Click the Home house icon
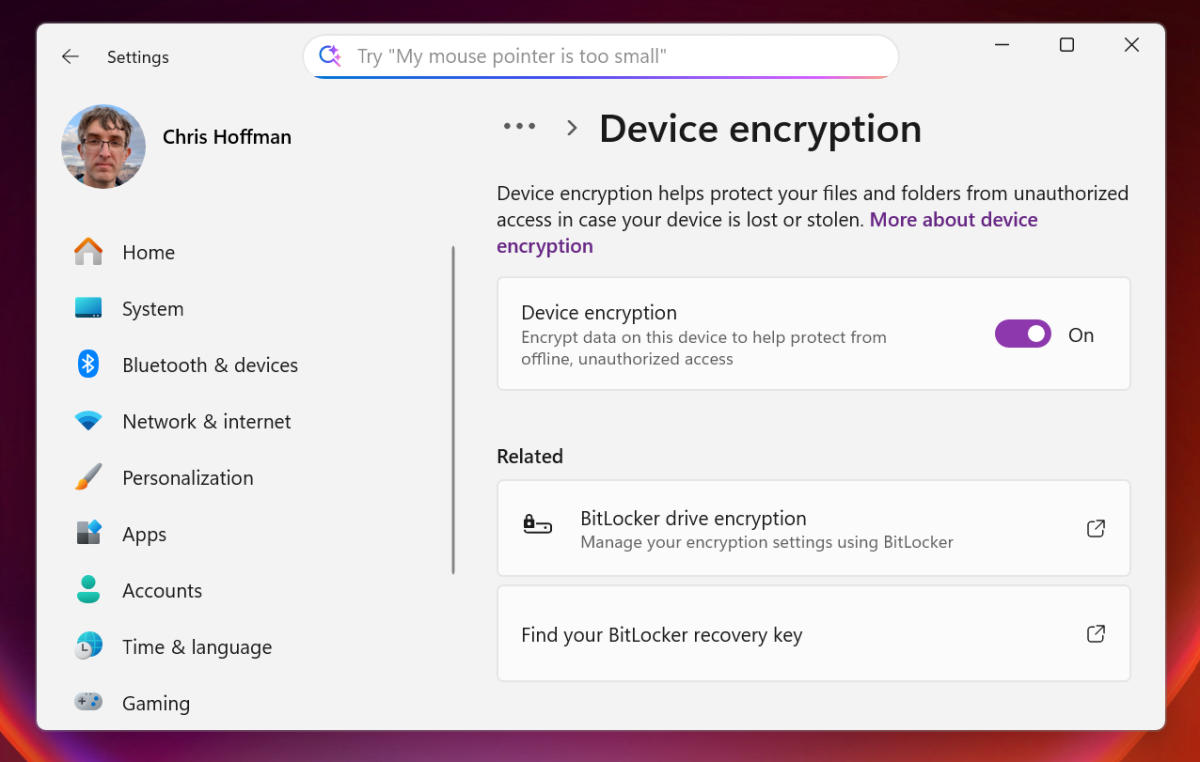Image resolution: width=1200 pixels, height=762 pixels. pos(88,252)
